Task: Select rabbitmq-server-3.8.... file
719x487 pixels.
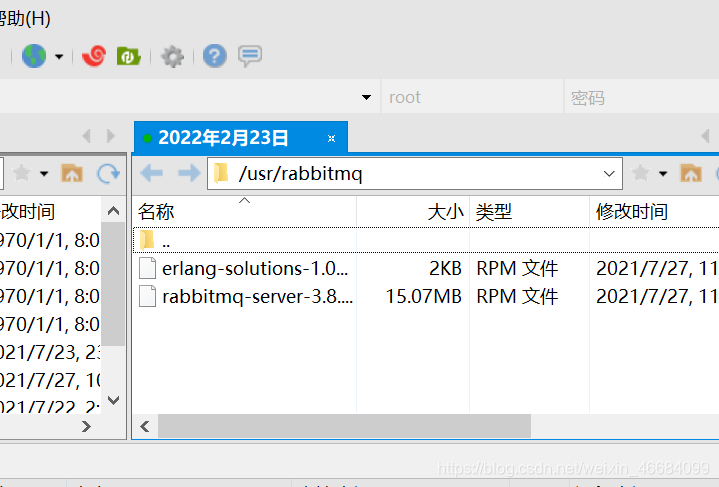Action: tap(258, 297)
